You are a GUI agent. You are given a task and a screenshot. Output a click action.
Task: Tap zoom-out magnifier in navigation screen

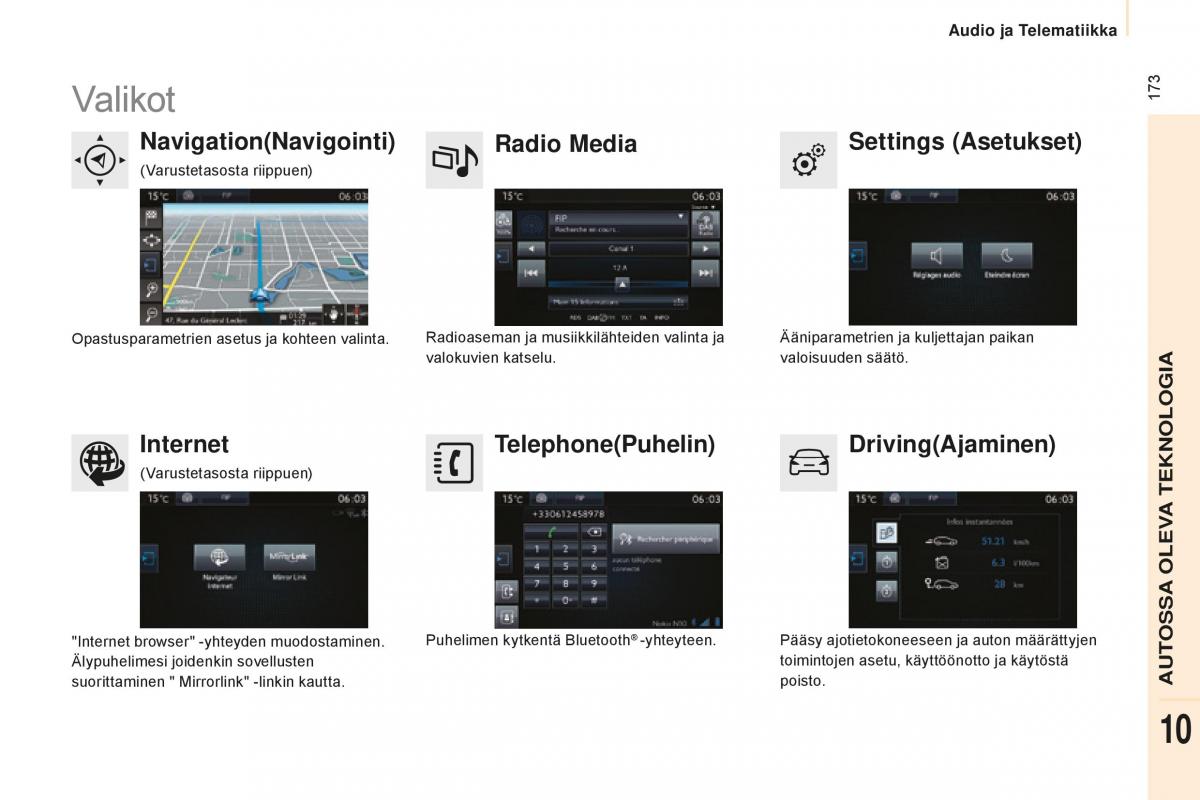point(151,314)
